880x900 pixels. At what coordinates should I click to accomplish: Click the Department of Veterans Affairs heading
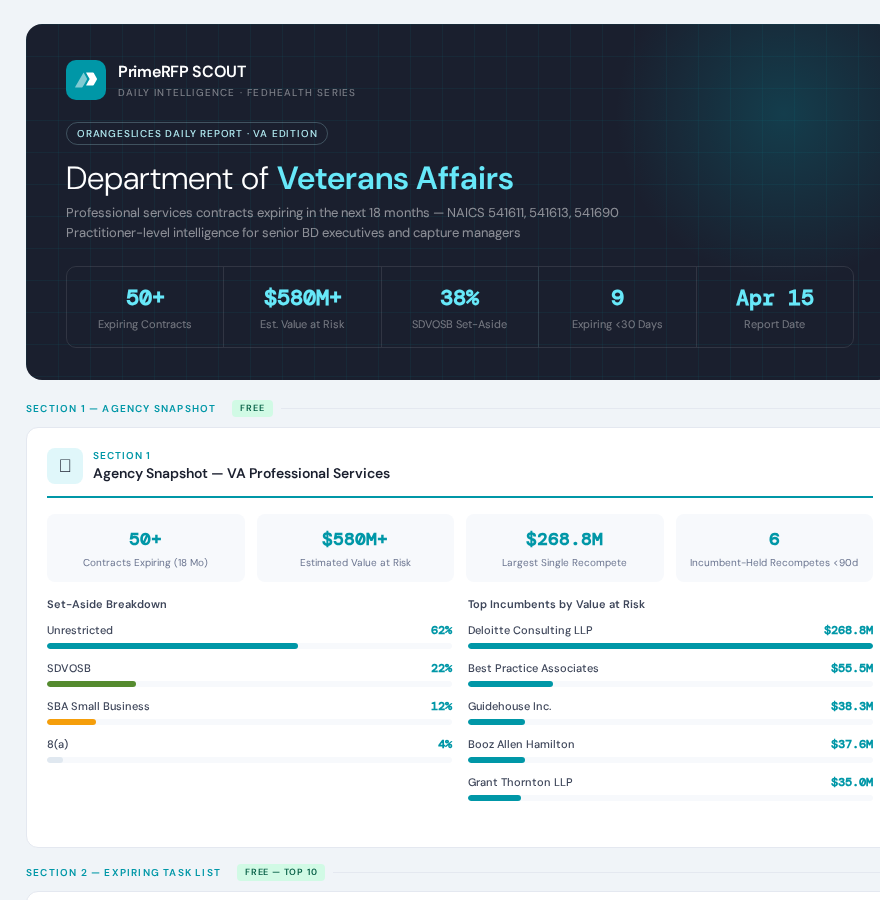(x=289, y=178)
